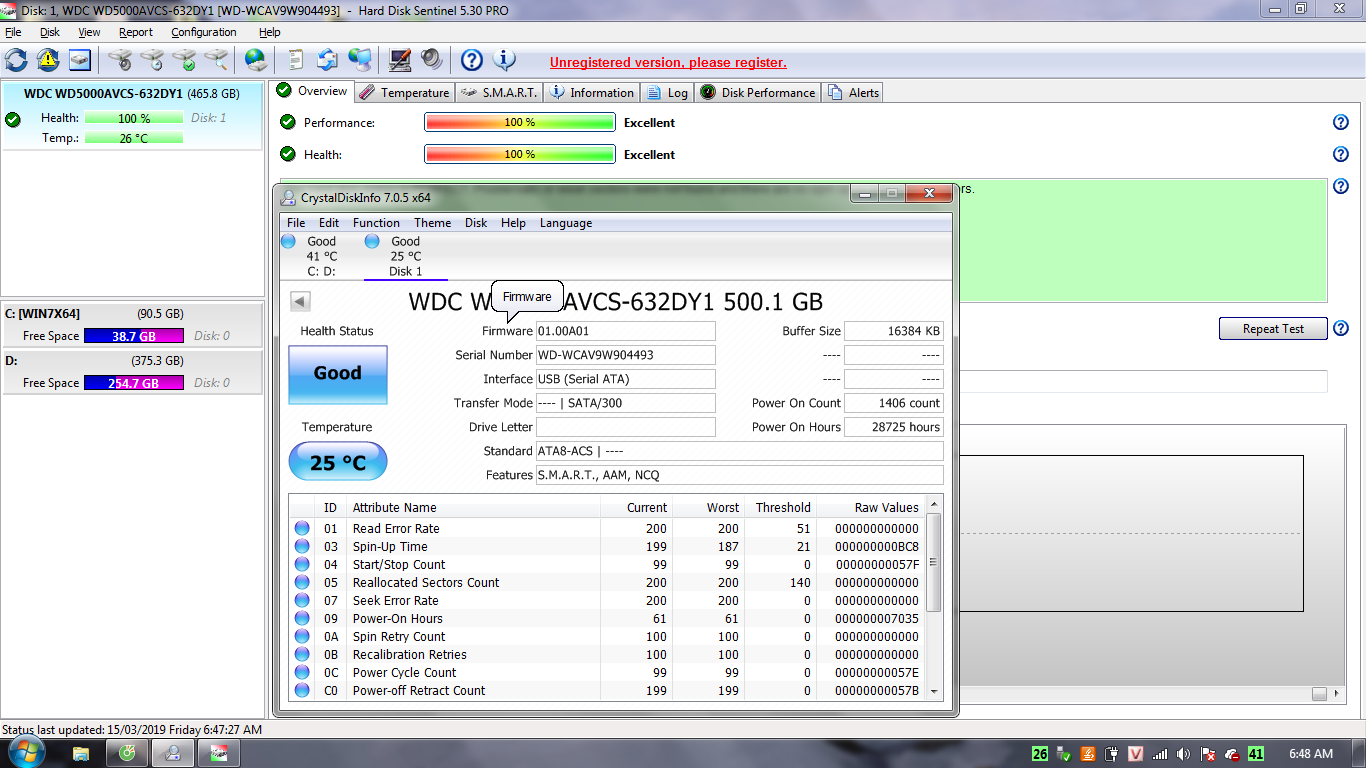Open About via blue info bubble toolbar icon
Image resolution: width=1366 pixels, height=768 pixels.
point(504,60)
